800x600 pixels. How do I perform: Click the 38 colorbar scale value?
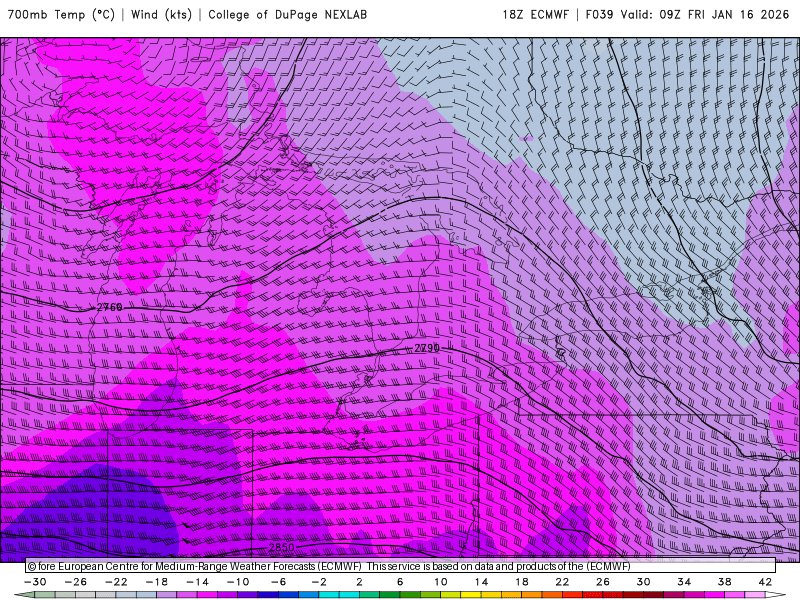click(724, 582)
